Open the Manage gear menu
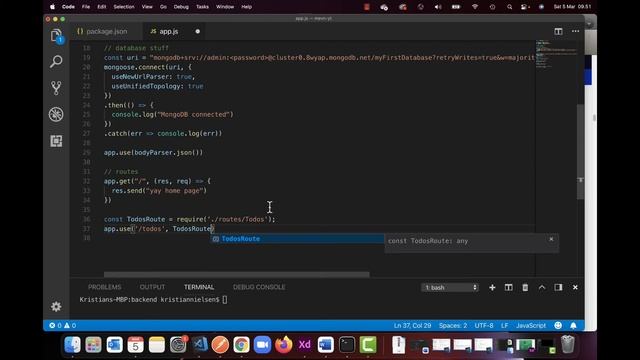640x360 pixels. 56,307
